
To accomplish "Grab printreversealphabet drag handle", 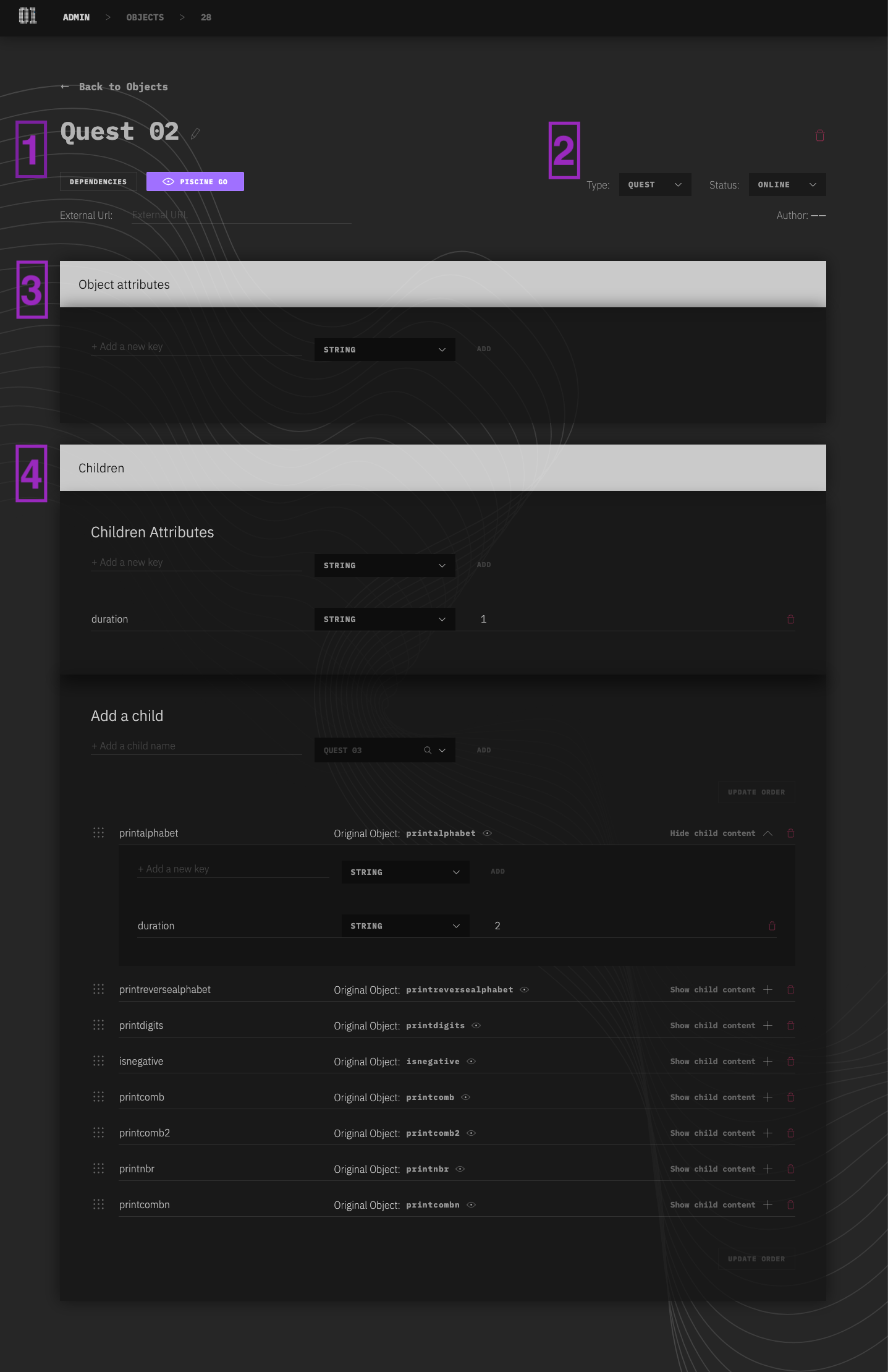I will point(98,989).
